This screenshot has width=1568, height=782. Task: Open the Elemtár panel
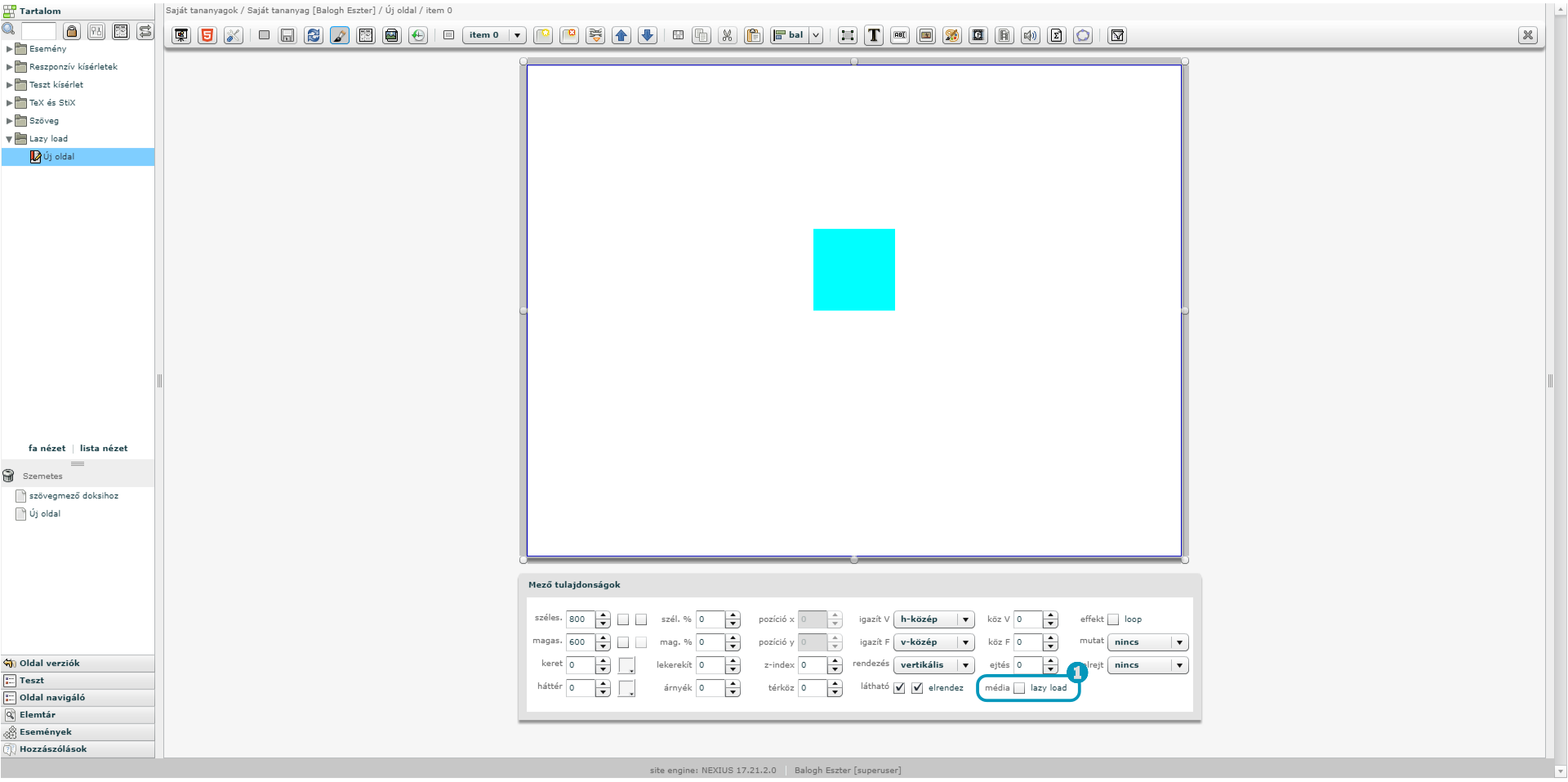pyautogui.click(x=38, y=715)
